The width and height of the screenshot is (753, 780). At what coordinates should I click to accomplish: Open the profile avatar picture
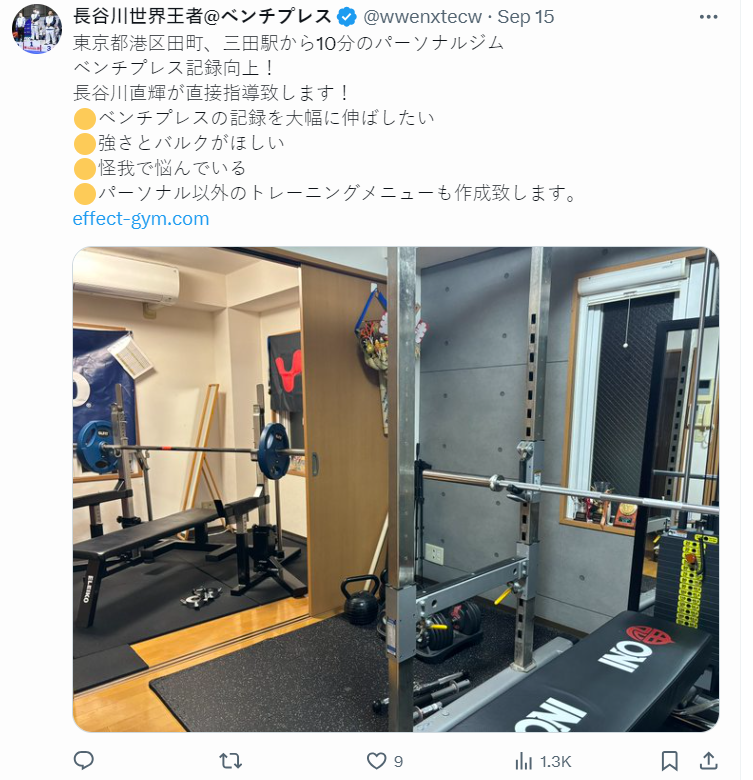tap(37, 29)
